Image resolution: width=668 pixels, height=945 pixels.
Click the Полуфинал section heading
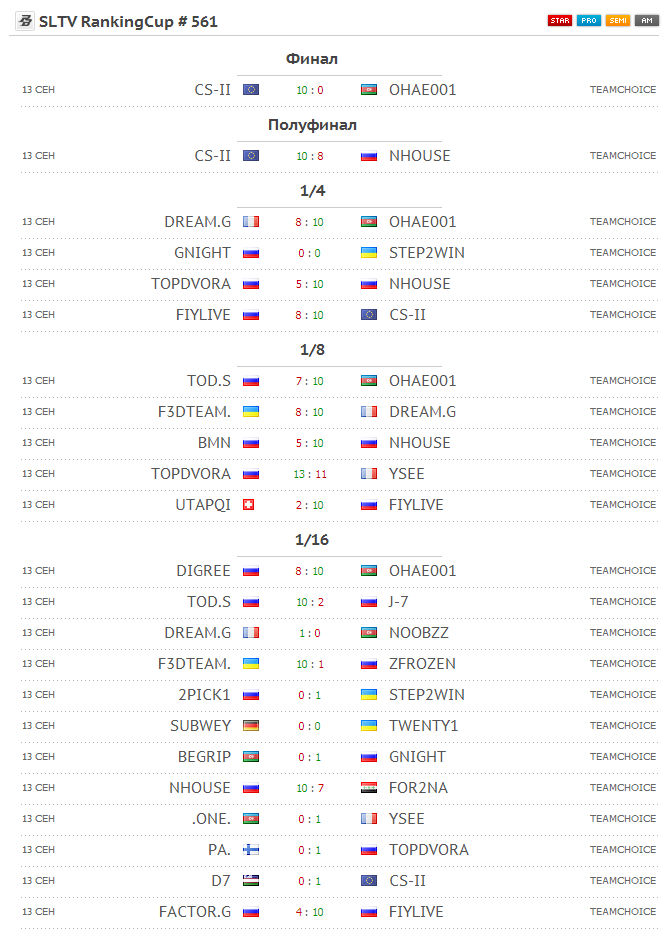point(312,125)
